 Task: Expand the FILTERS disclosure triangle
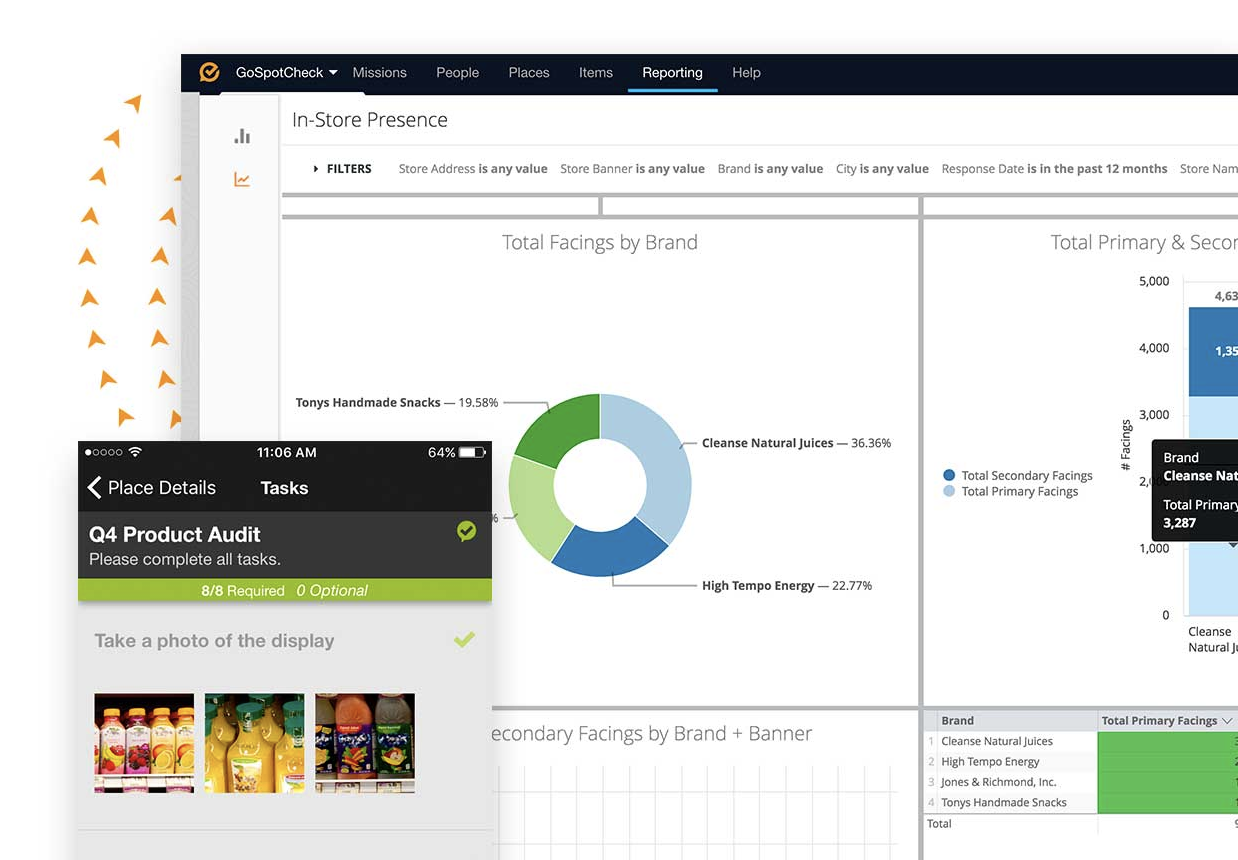click(316, 169)
